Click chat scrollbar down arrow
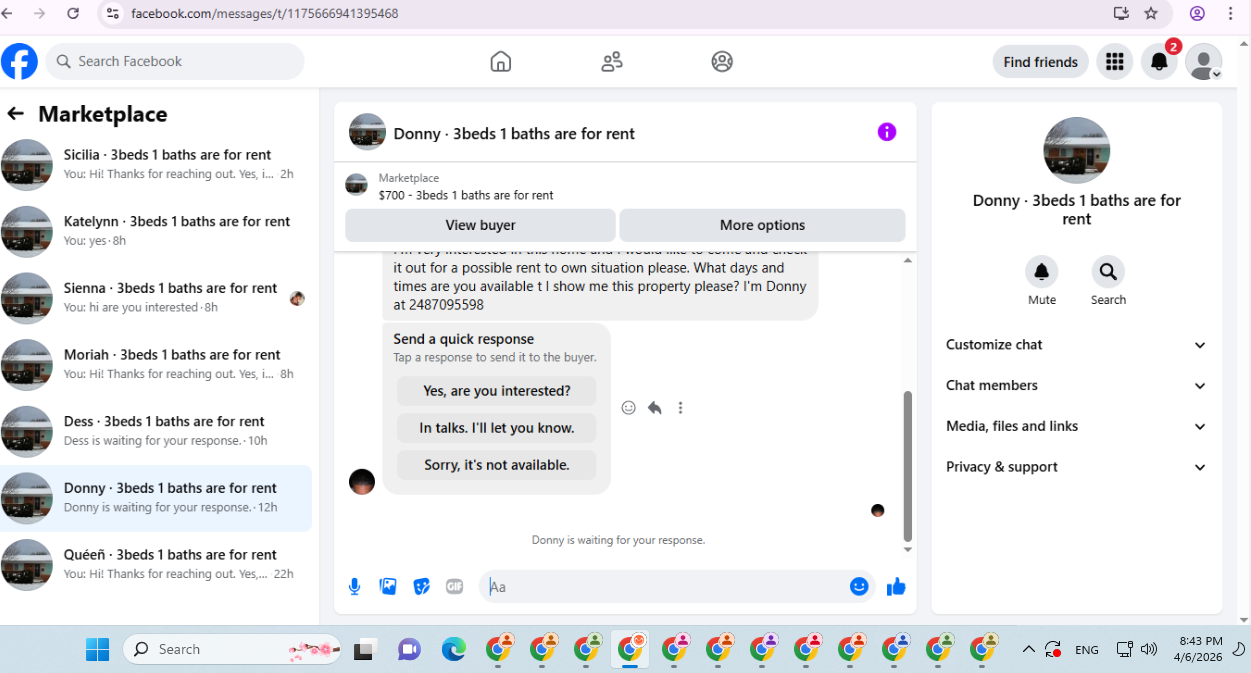This screenshot has width=1251, height=673. pyautogui.click(x=908, y=549)
